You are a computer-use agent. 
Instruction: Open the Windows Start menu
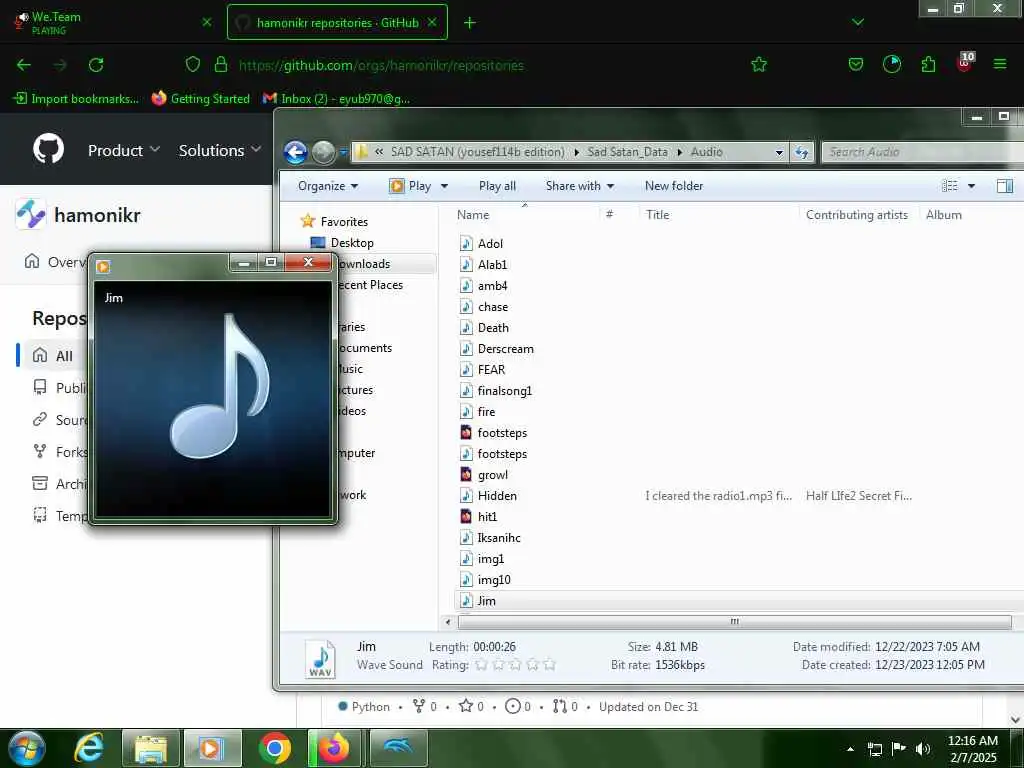click(27, 748)
